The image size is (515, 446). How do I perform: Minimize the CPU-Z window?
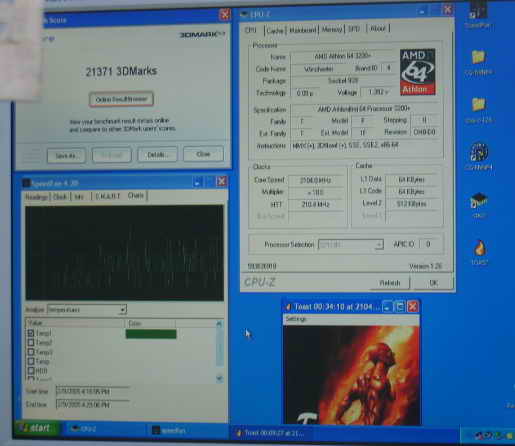pyautogui.click(x=422, y=12)
